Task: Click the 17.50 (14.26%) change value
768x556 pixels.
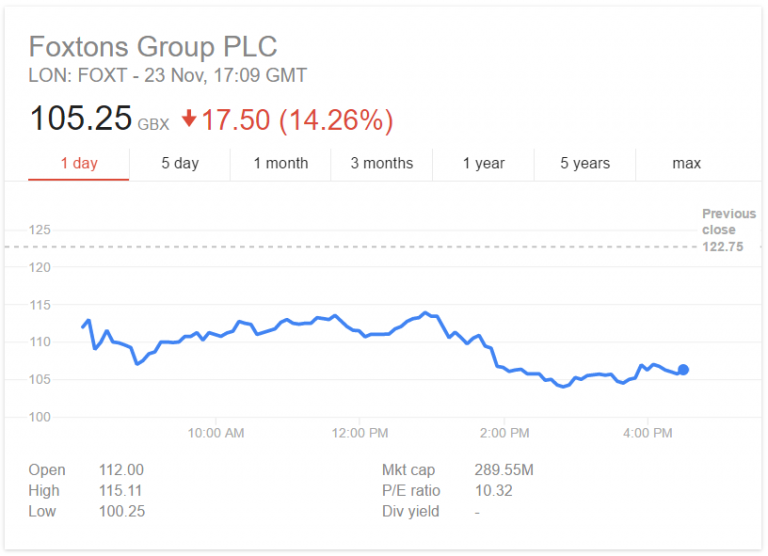Action: click(297, 120)
